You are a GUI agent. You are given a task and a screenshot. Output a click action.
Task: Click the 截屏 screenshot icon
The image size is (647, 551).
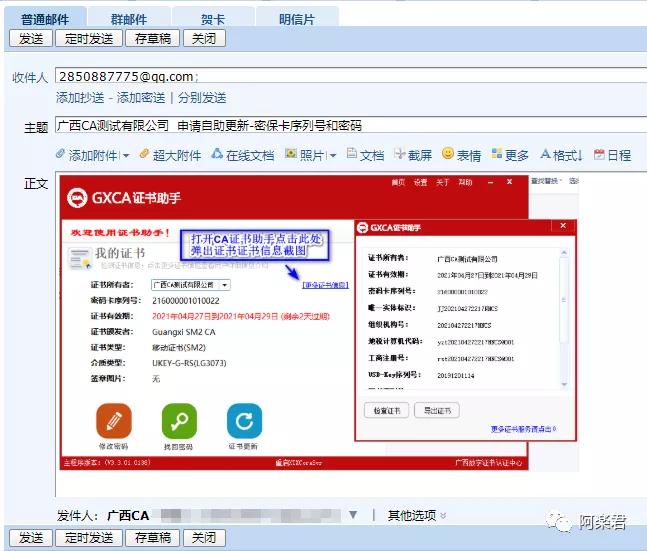point(399,154)
